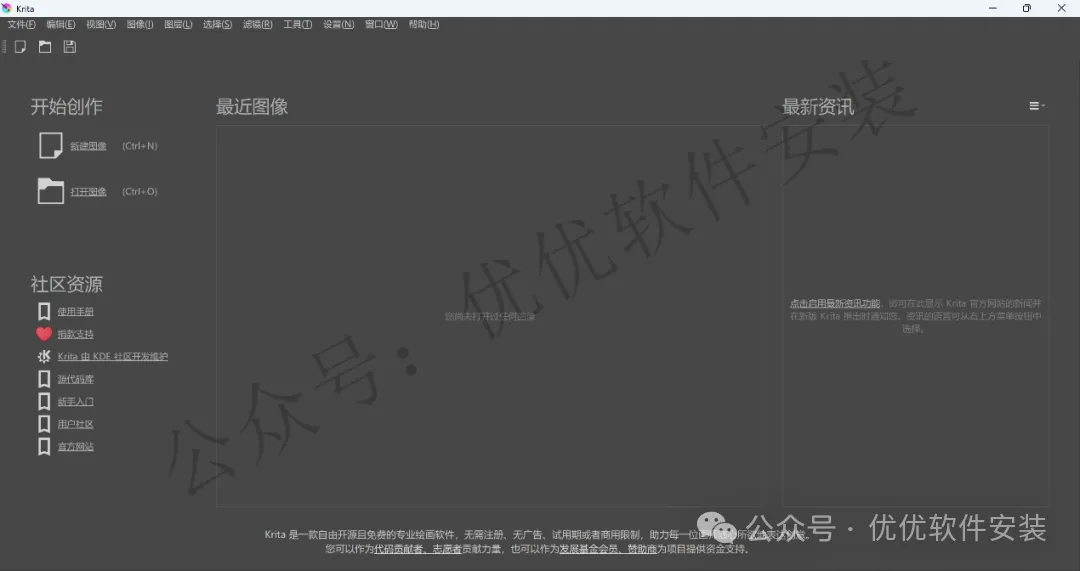Open the 工具(T) menu
The width and height of the screenshot is (1080, 571).
pos(298,24)
